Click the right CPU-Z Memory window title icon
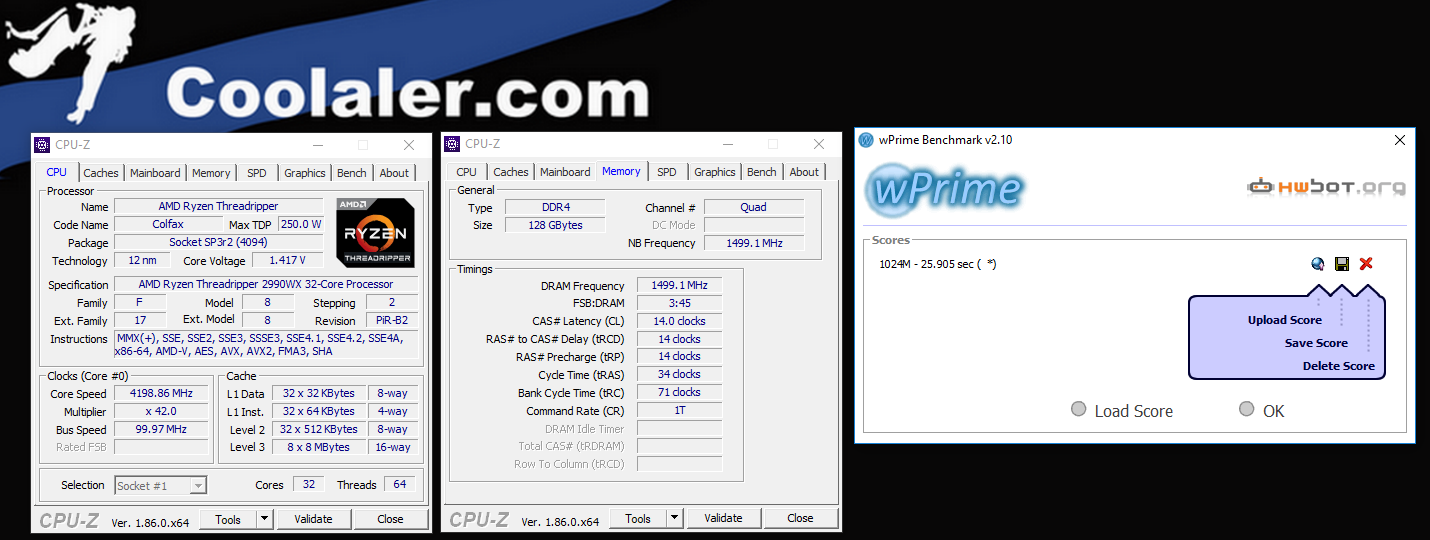The width and height of the screenshot is (1430, 540). tap(452, 144)
